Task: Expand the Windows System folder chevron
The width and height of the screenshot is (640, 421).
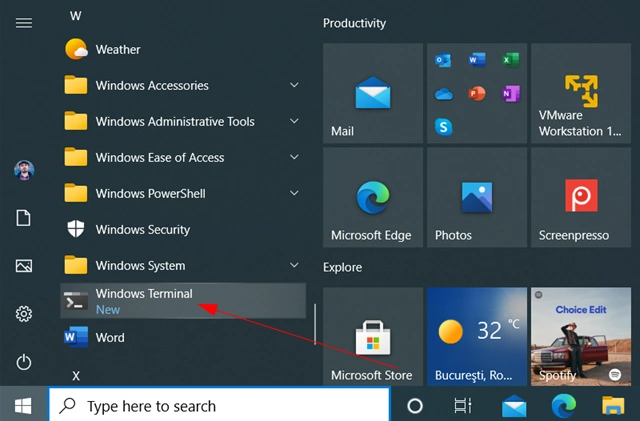Action: [x=294, y=265]
